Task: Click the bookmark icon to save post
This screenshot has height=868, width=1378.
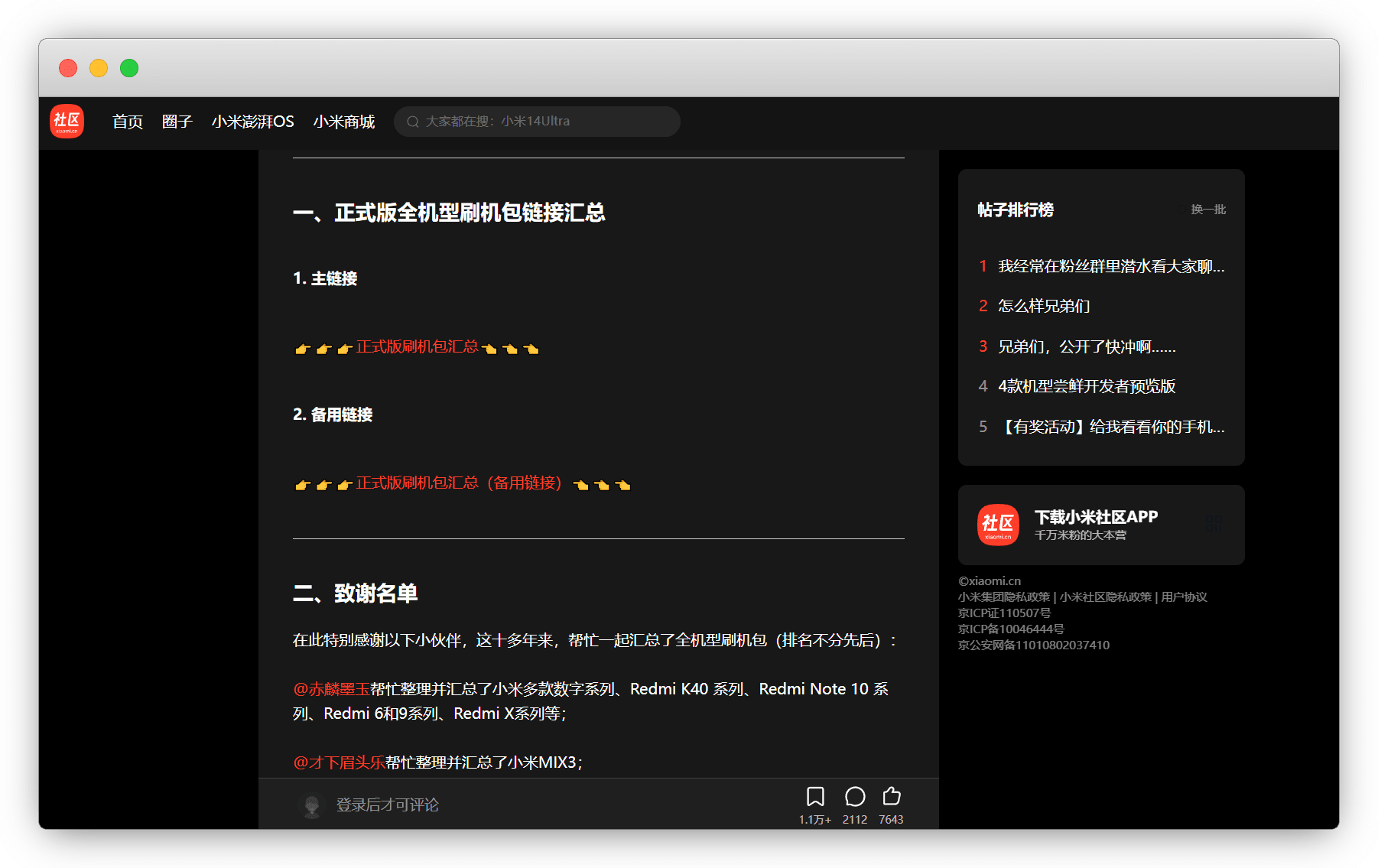Action: 815,797
